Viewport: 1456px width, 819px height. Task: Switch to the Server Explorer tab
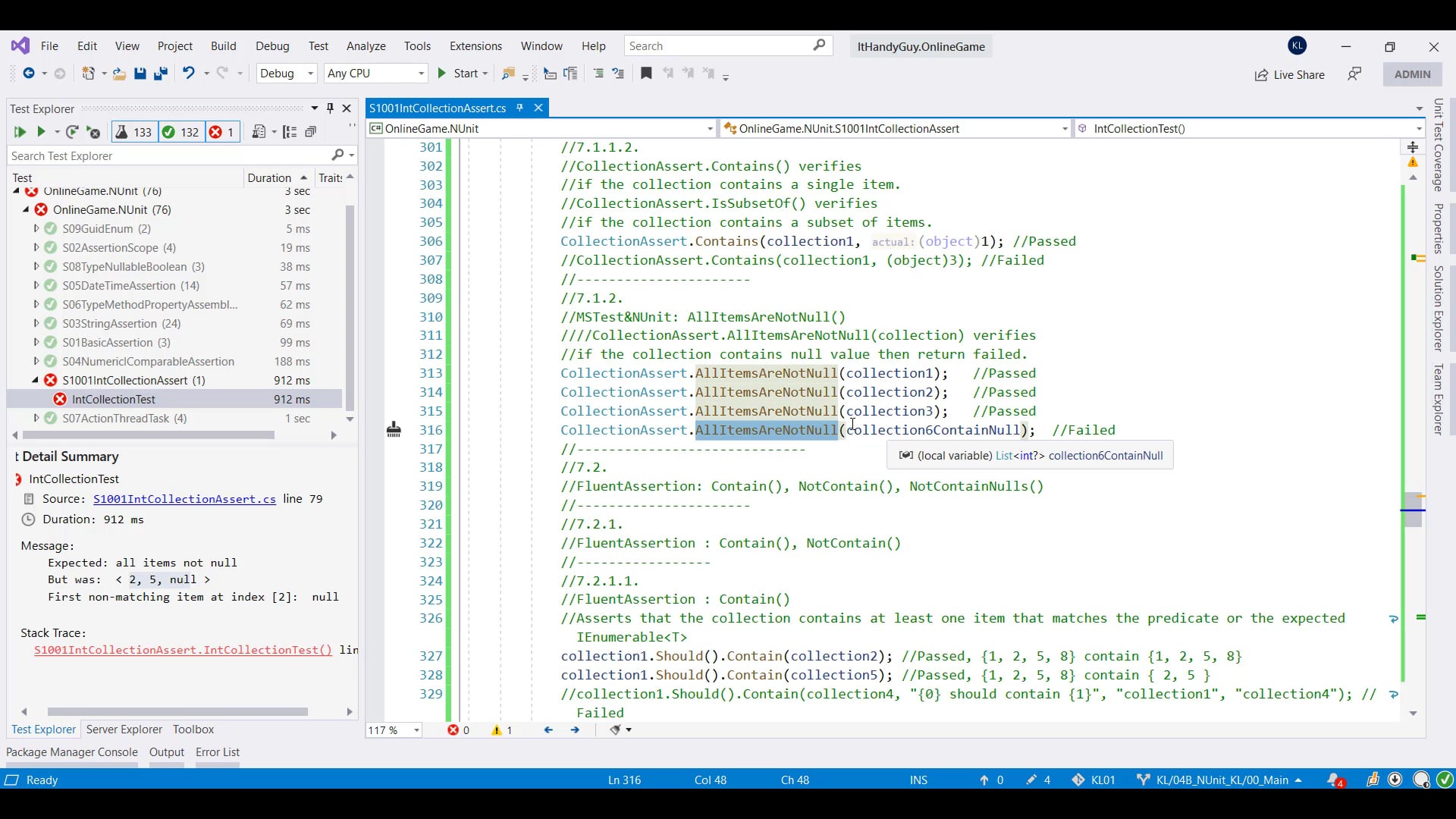click(x=124, y=730)
